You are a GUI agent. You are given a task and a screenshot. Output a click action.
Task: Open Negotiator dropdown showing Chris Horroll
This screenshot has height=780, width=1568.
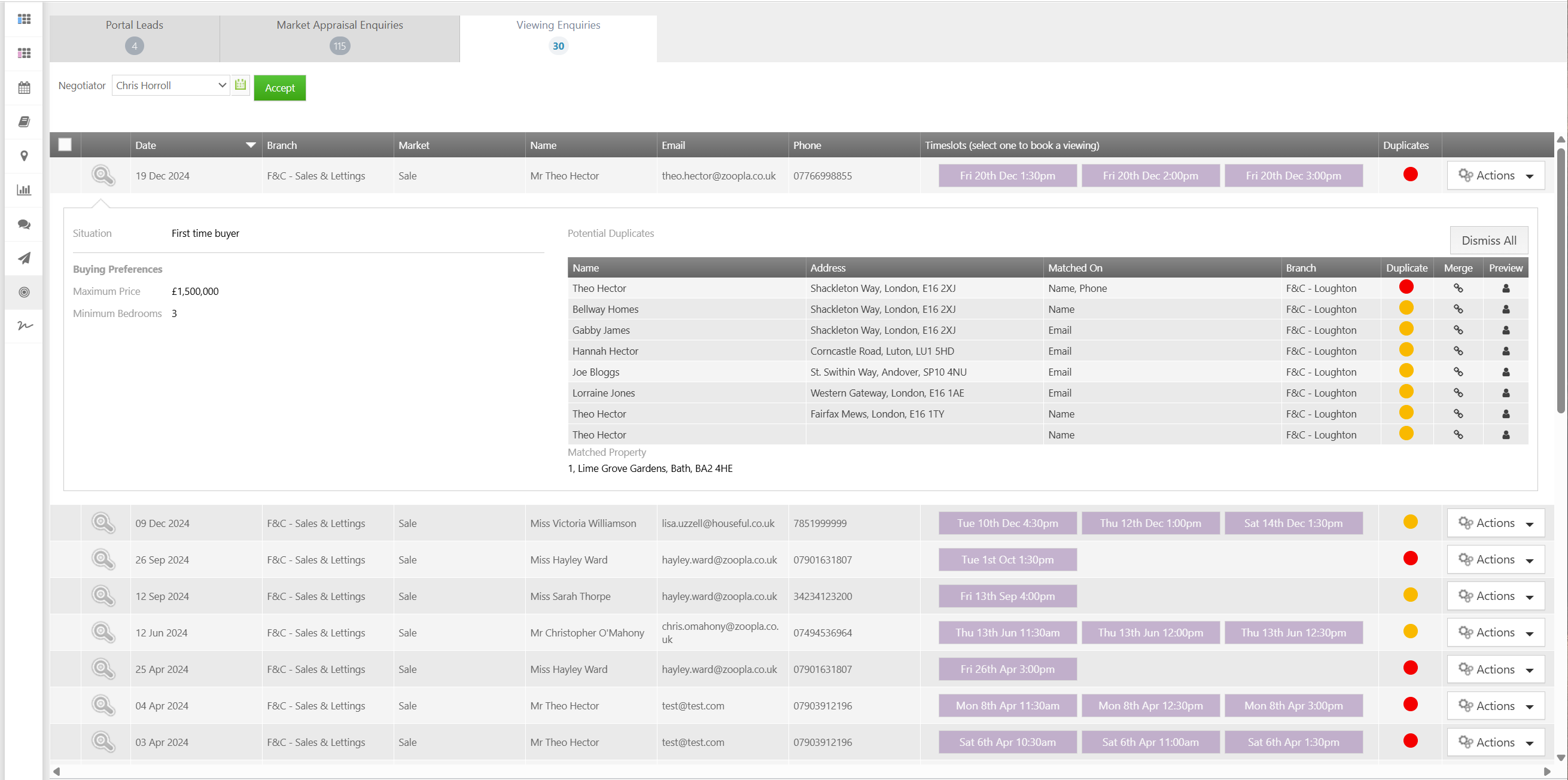(170, 85)
